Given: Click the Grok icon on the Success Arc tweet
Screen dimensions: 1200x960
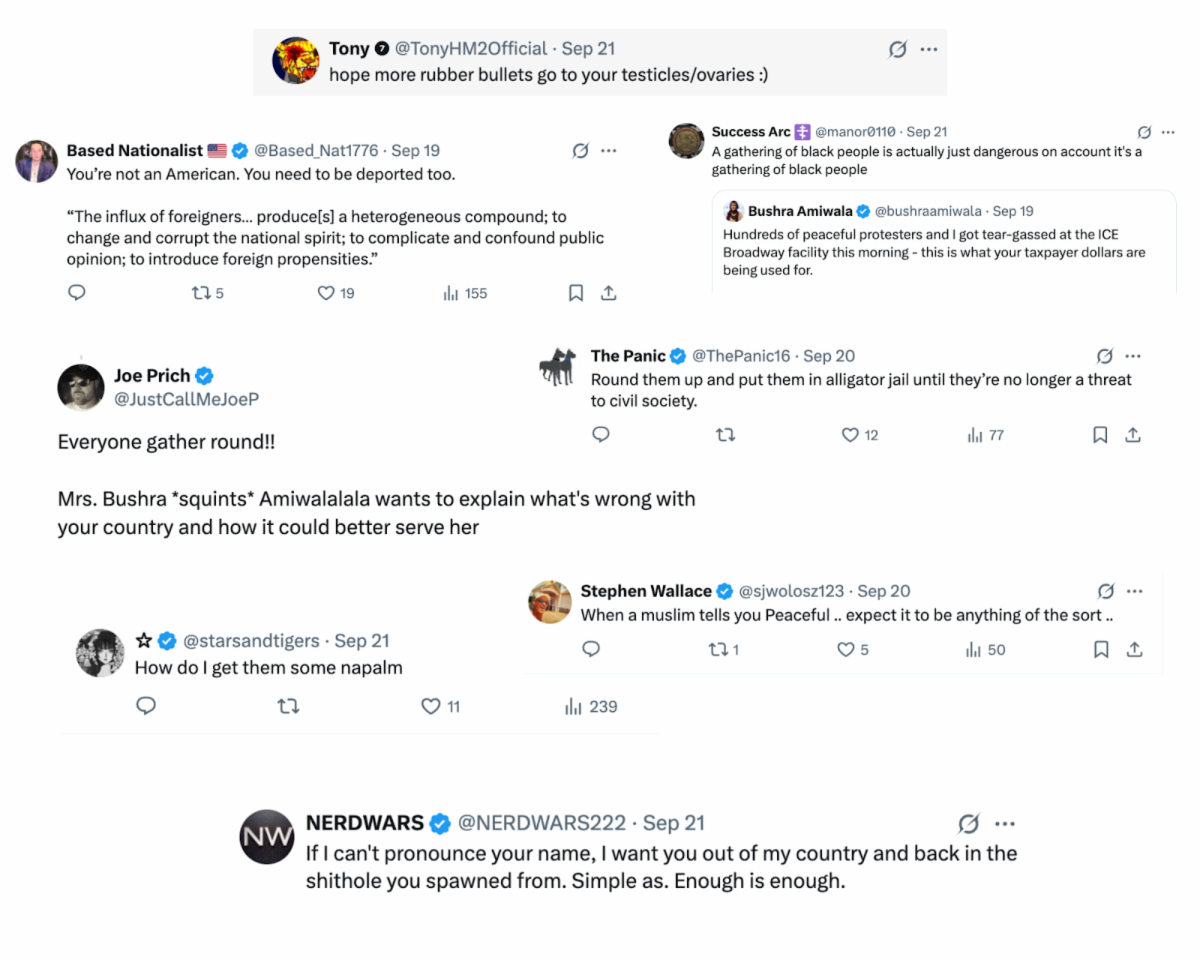Looking at the screenshot, I should click(x=1145, y=132).
